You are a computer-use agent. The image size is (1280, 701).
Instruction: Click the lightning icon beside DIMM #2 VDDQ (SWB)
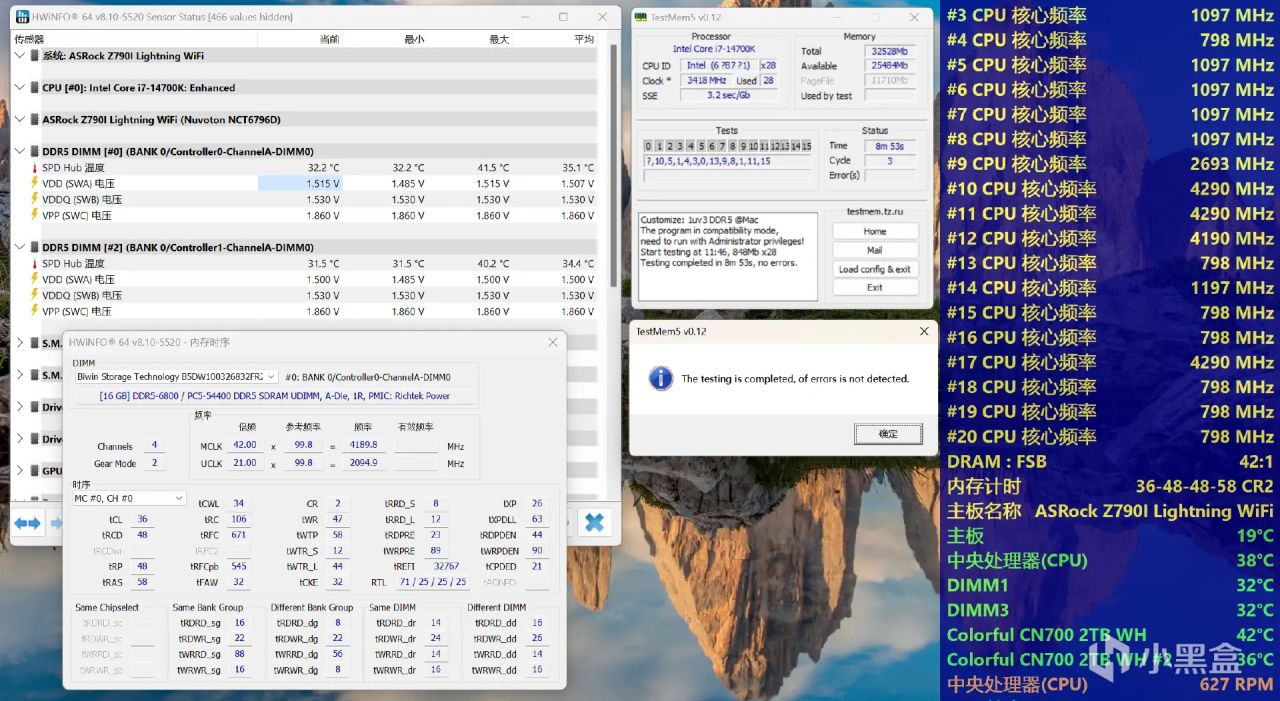(x=34, y=296)
